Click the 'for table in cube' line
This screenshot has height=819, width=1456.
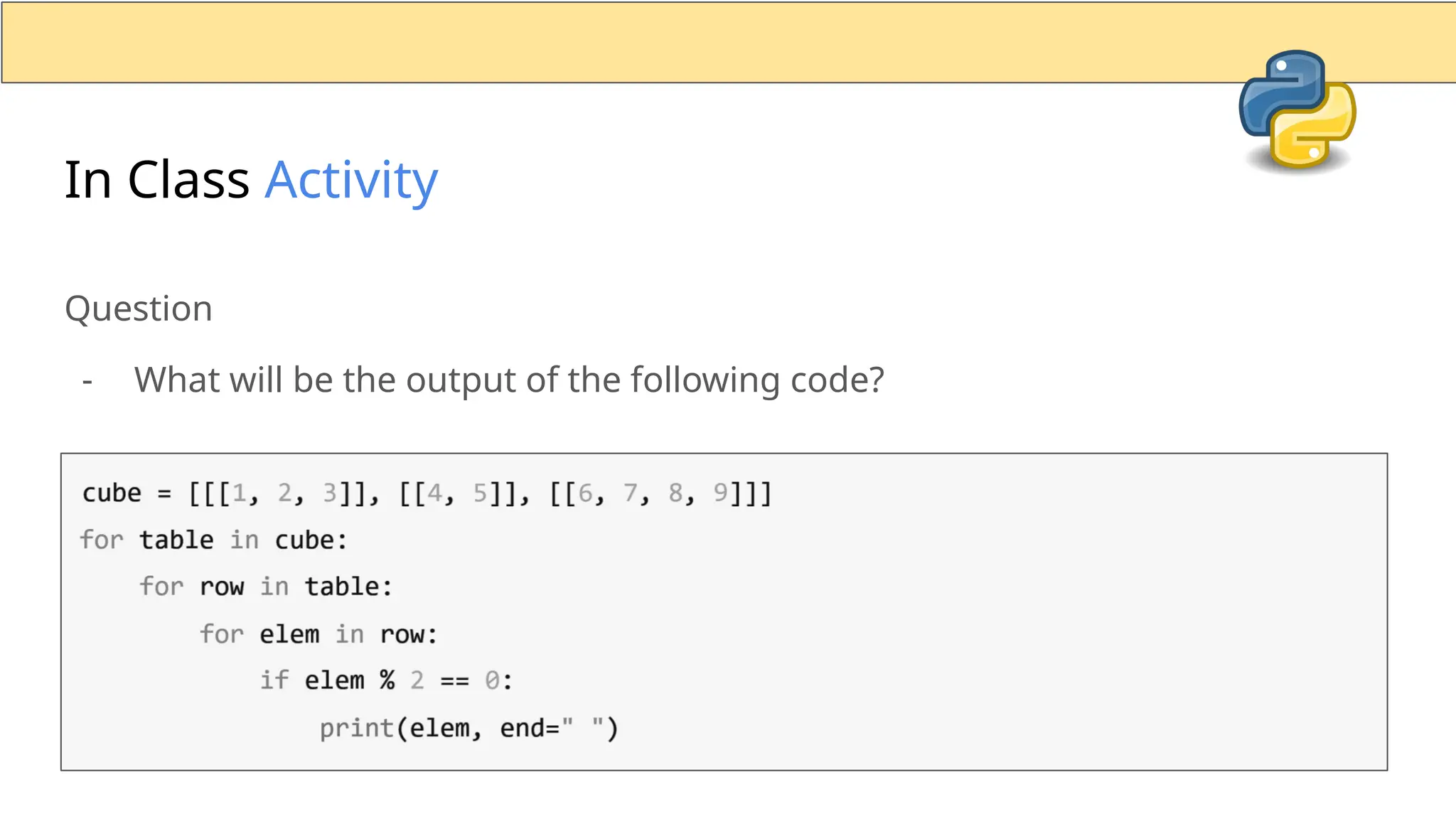pyautogui.click(x=214, y=540)
